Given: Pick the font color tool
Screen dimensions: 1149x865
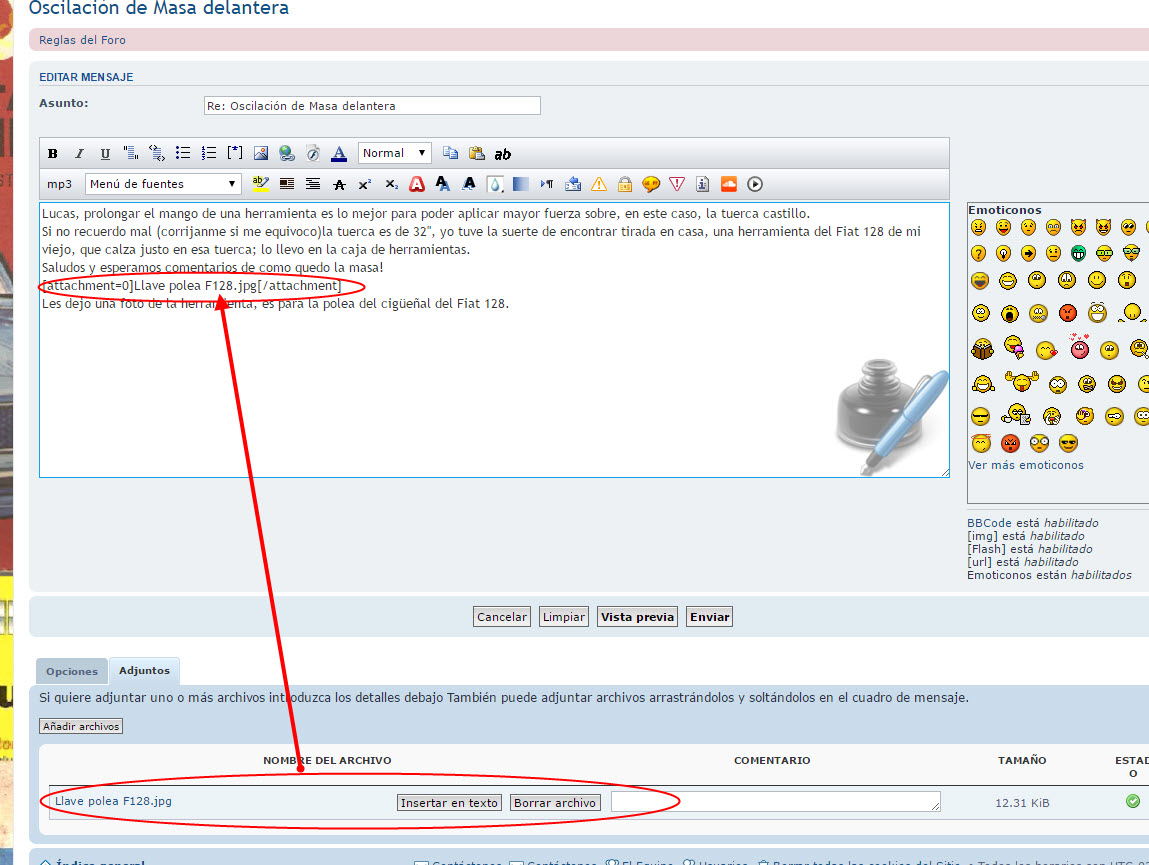Looking at the screenshot, I should coord(339,154).
